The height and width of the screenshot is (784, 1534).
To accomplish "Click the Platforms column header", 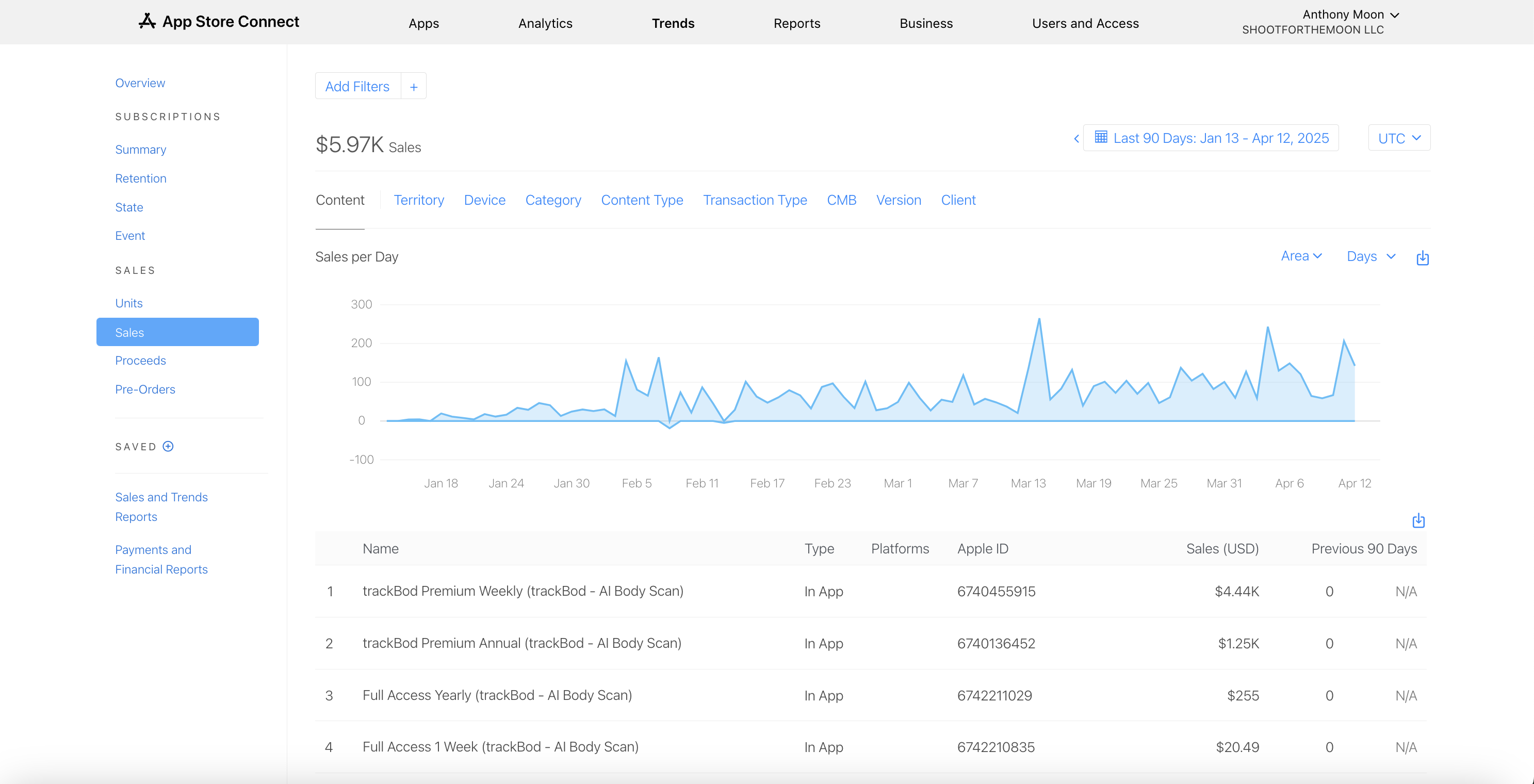I will coord(900,549).
